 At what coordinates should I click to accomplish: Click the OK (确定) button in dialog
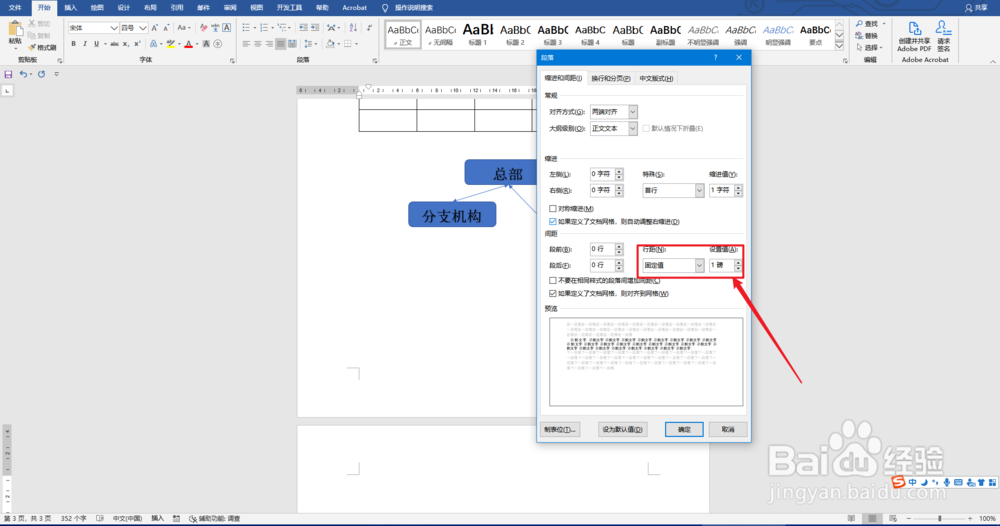684,430
